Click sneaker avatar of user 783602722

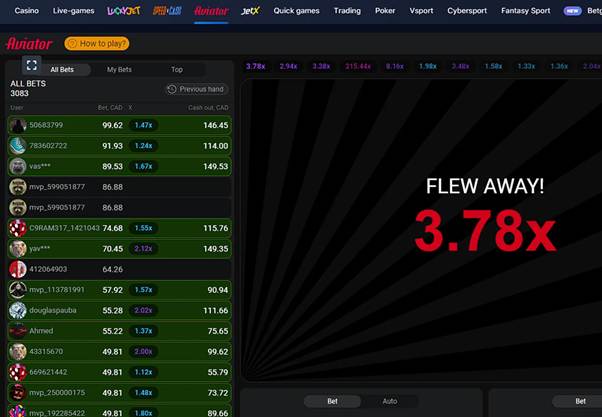point(18,146)
